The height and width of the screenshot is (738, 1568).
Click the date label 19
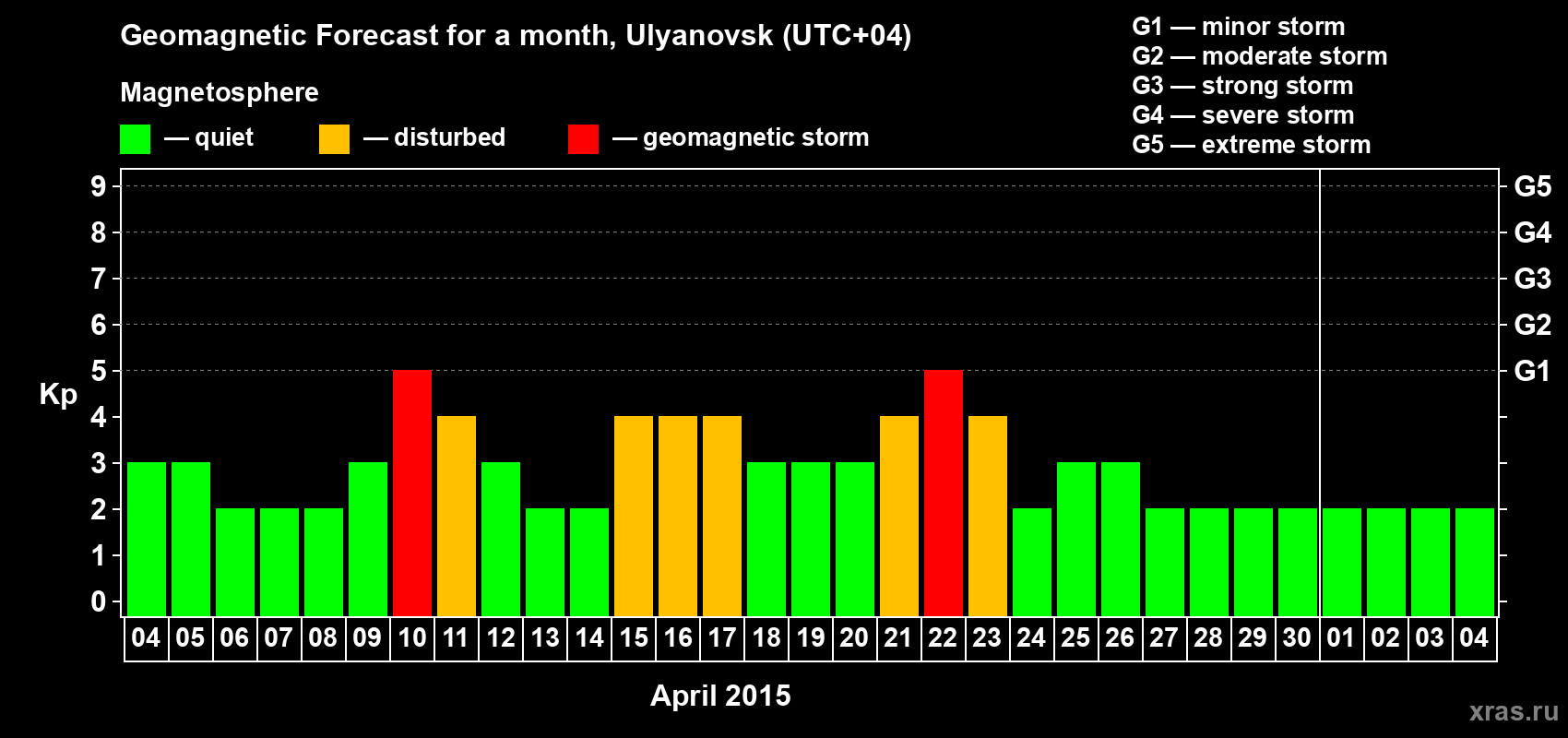(810, 638)
